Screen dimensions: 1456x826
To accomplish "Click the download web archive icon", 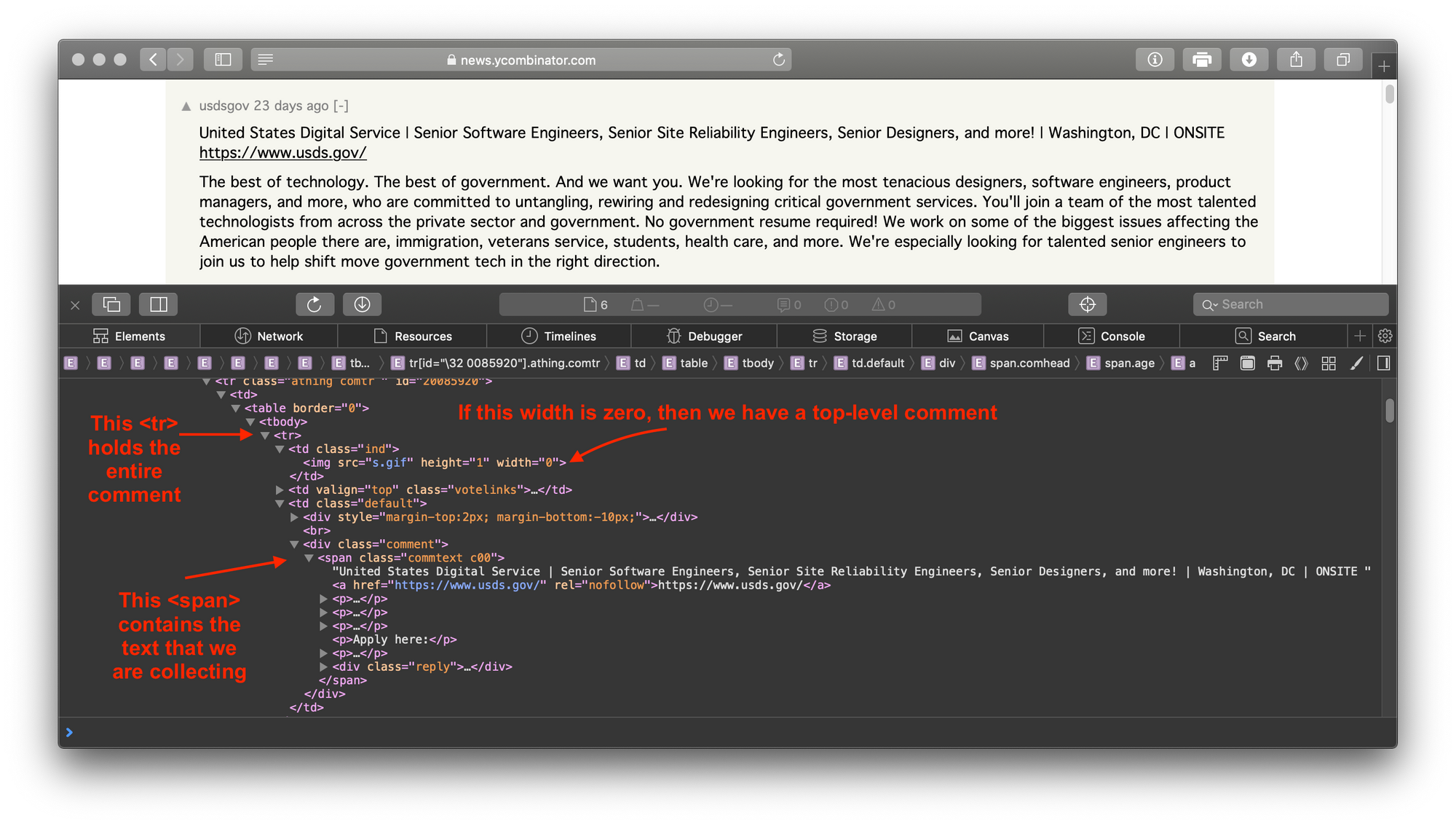I will 362,304.
